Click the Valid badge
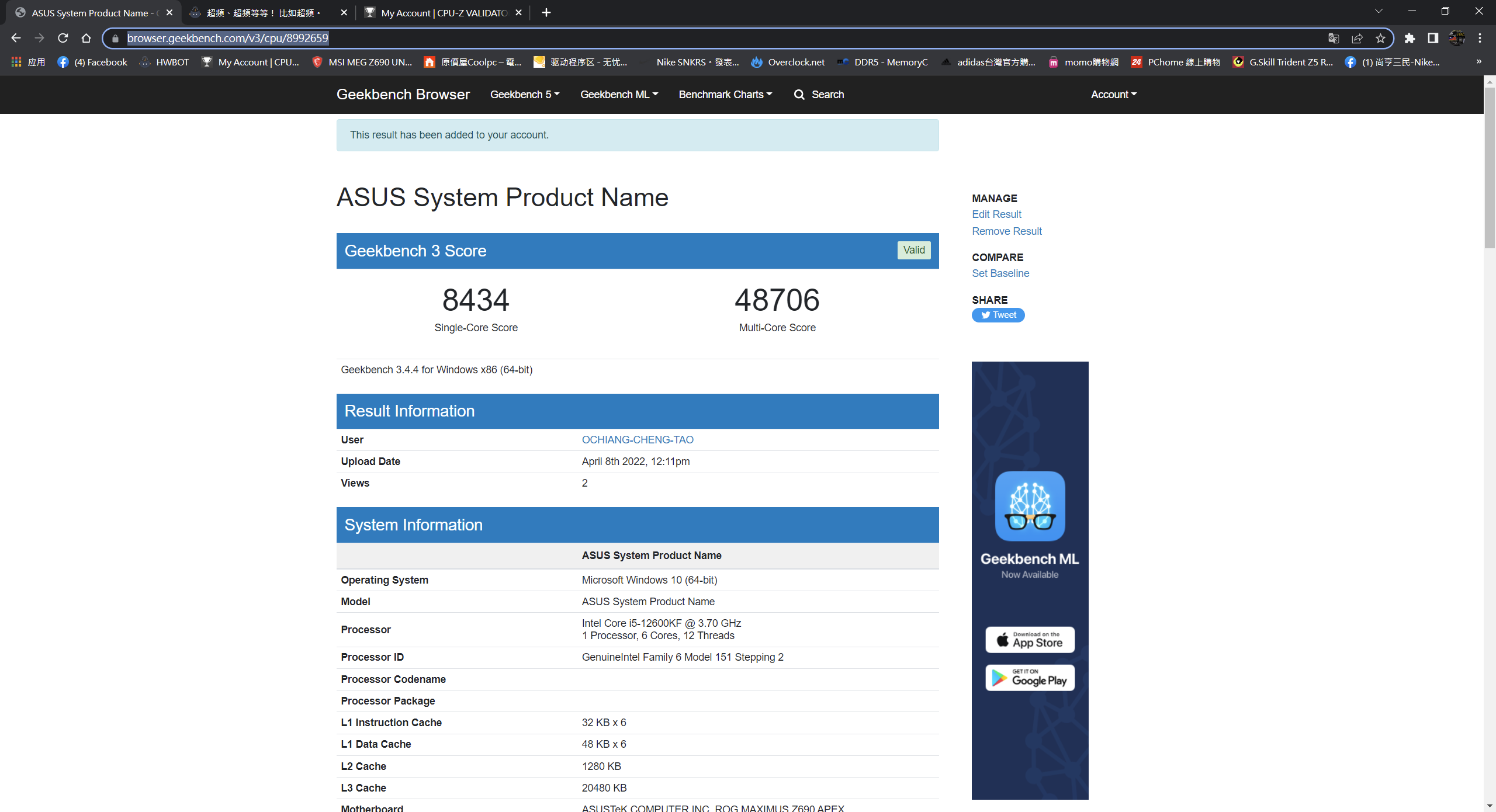The height and width of the screenshot is (812, 1496). (914, 250)
